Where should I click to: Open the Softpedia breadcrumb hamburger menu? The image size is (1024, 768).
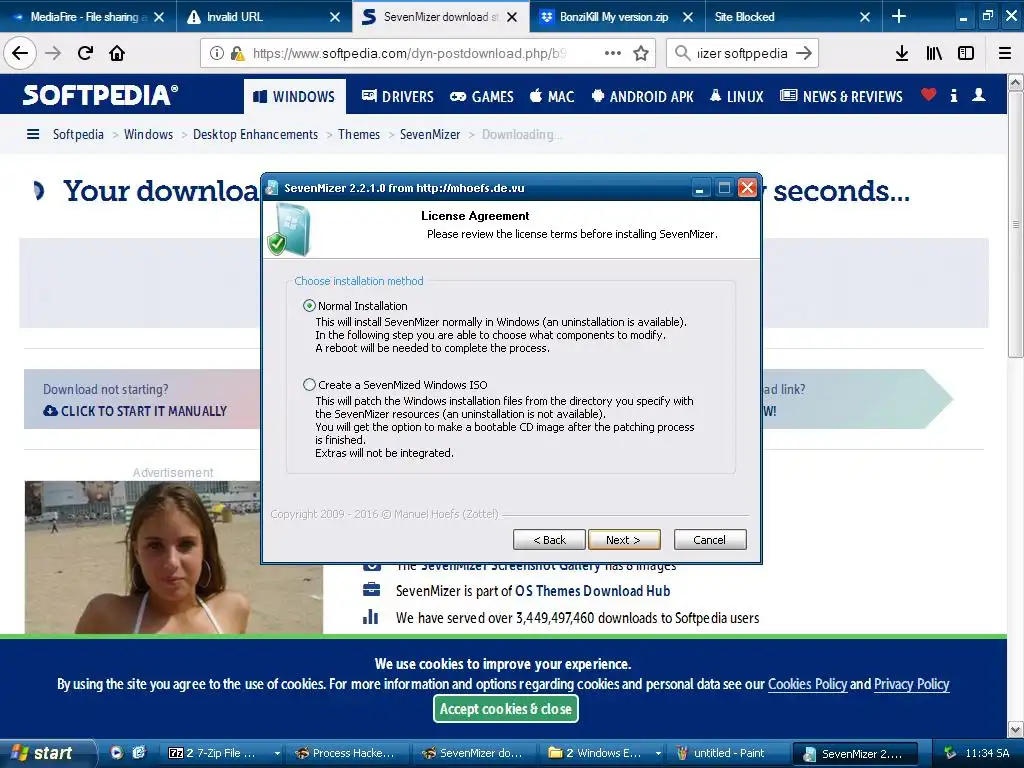(33, 135)
